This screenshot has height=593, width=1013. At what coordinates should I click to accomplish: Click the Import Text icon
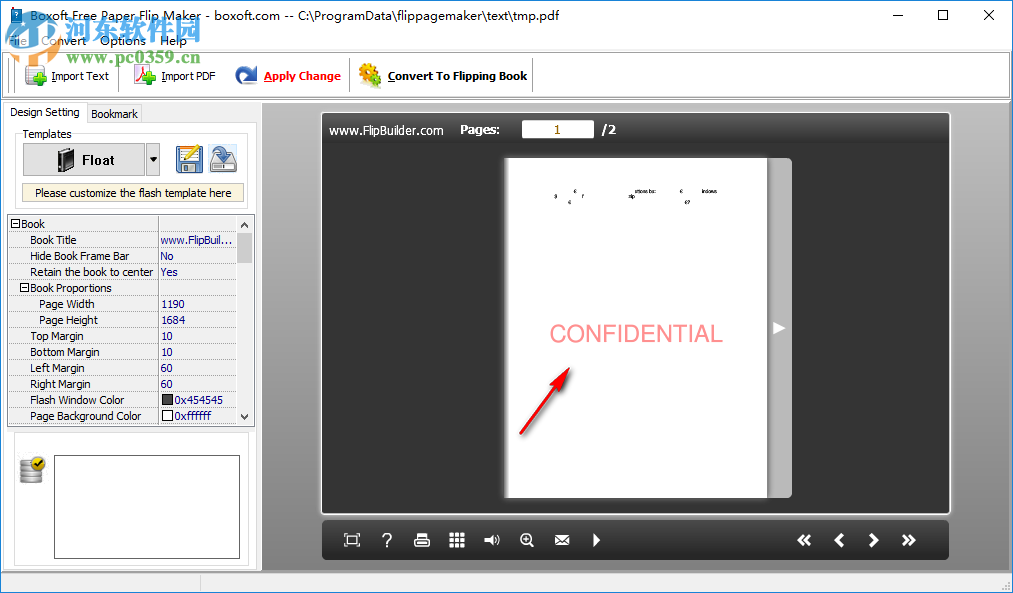coord(36,75)
